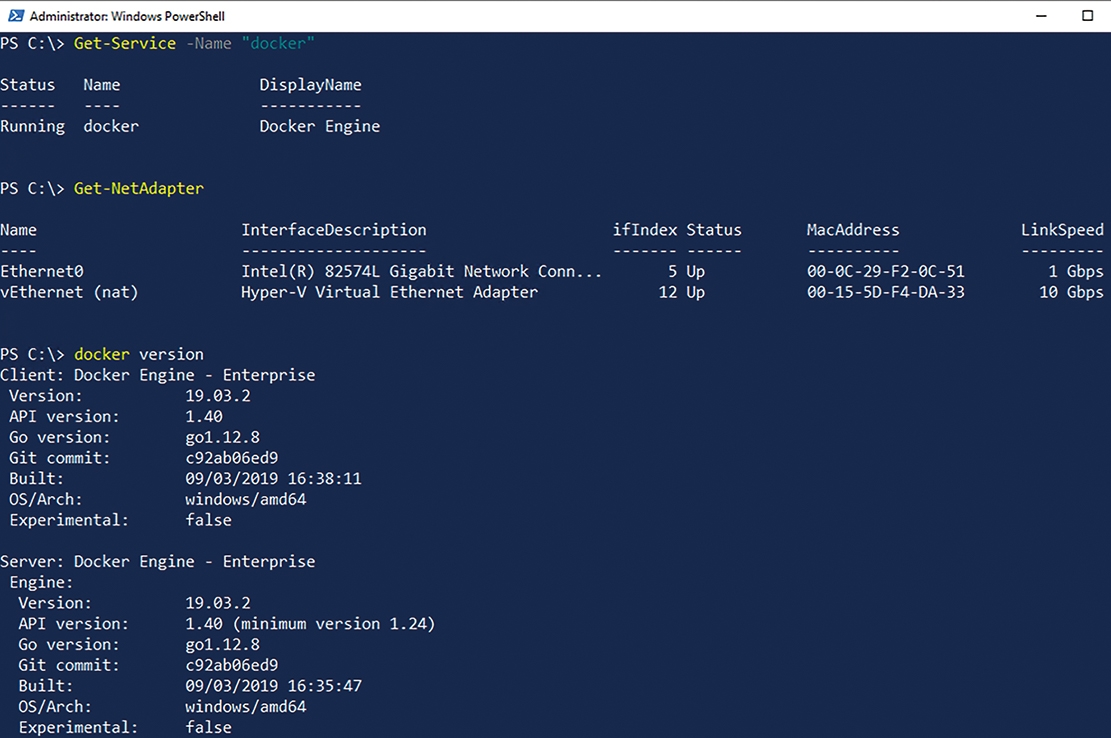Click the 'Running' status value
This screenshot has width=1111, height=738.
(33, 127)
